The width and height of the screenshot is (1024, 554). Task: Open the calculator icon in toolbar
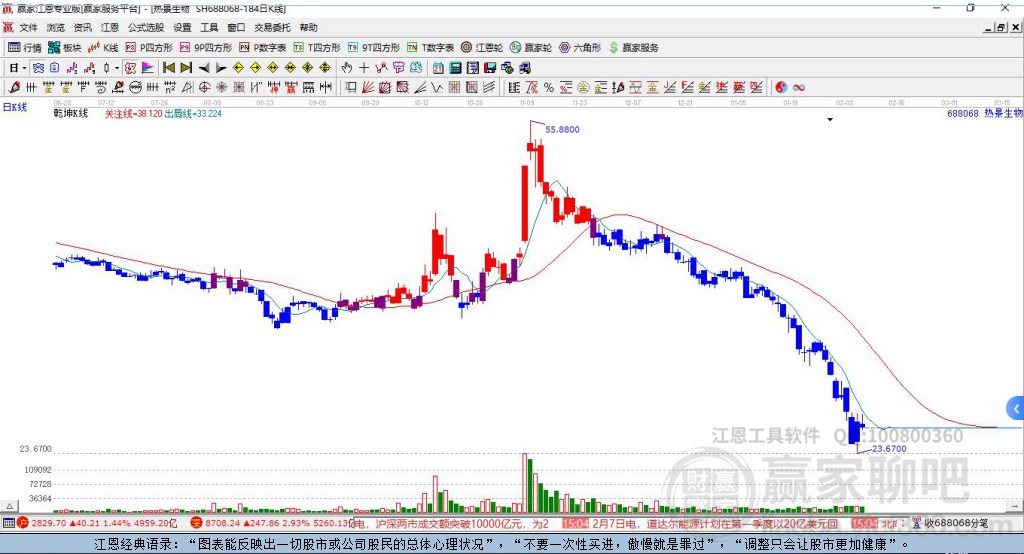tap(455, 68)
